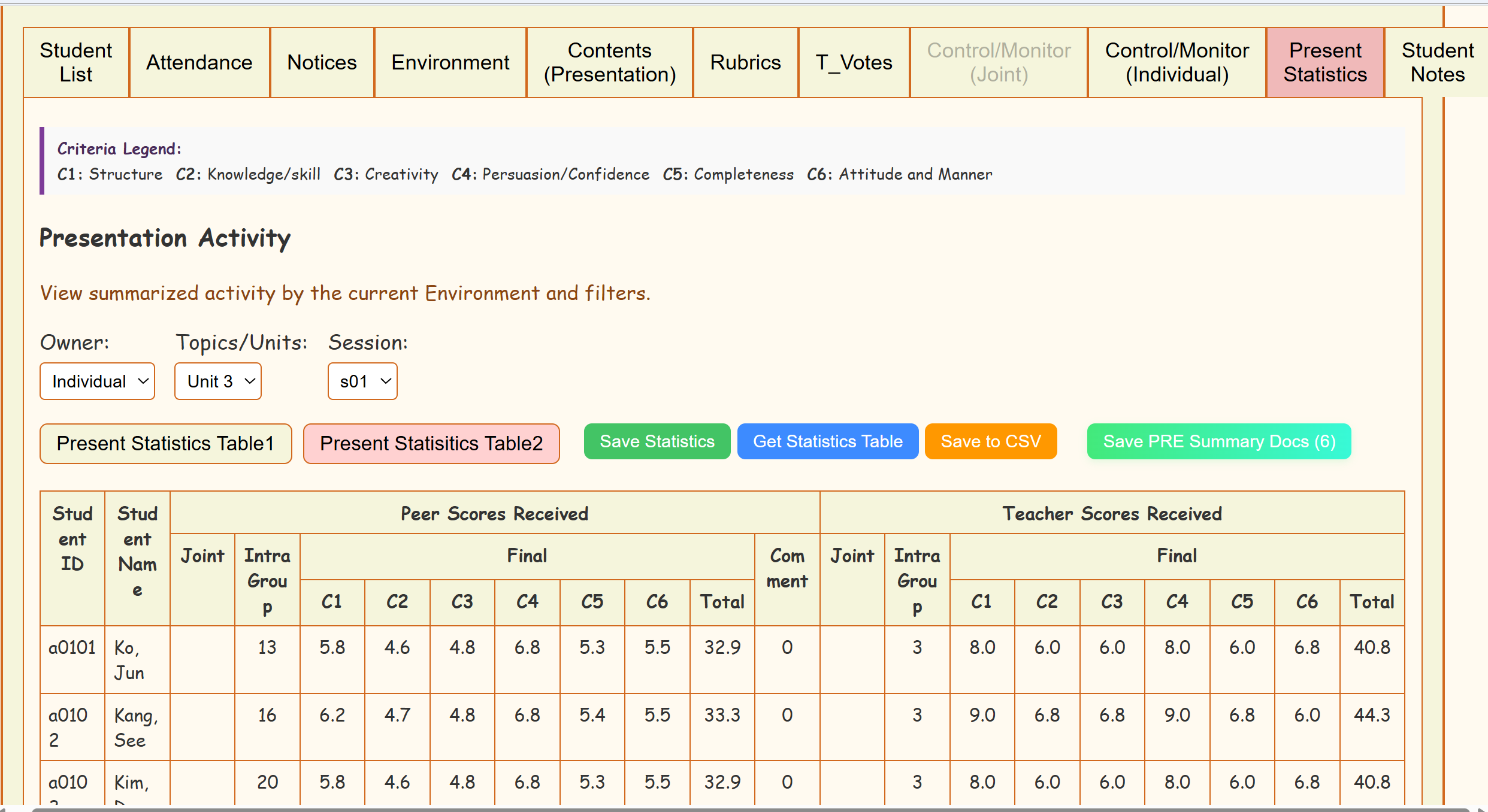Screen dimensions: 1488x812
Task: Click Save PRE Summary Docs (6) button
Action: (x=1218, y=441)
